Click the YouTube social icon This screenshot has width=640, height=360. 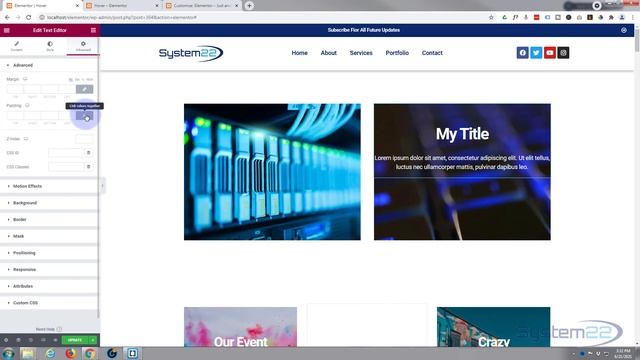coord(550,53)
